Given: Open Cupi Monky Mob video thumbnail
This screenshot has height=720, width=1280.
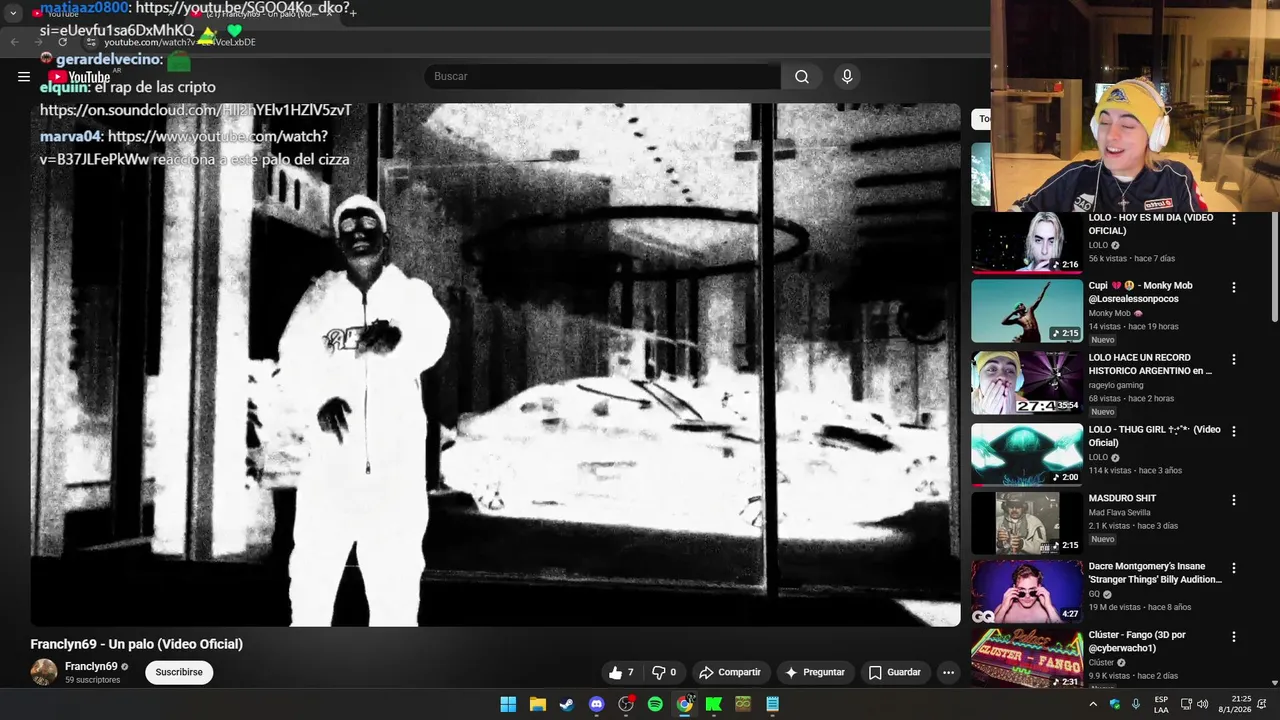Looking at the screenshot, I should pyautogui.click(x=1027, y=311).
